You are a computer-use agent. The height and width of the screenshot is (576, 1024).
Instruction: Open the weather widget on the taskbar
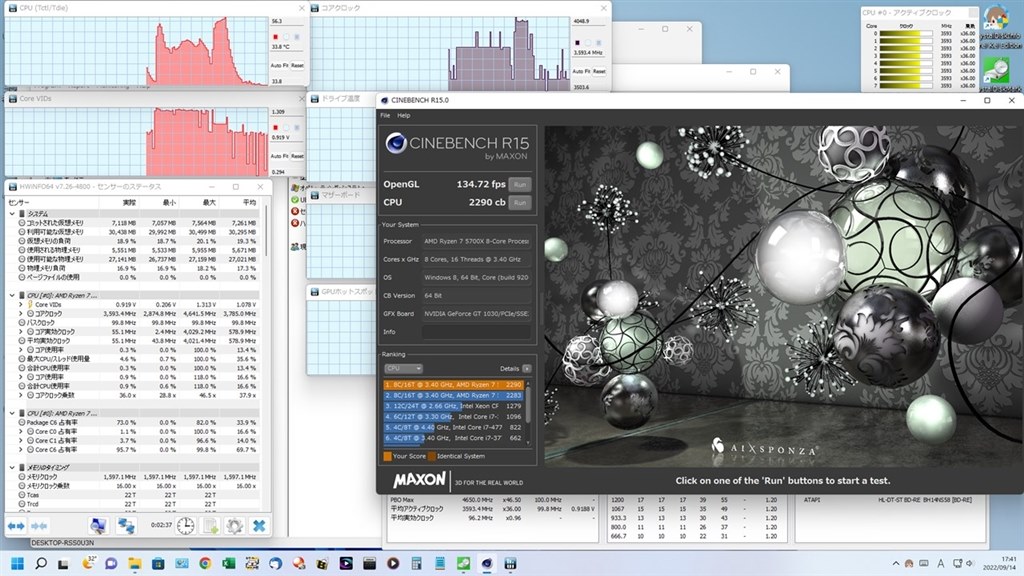click(x=88, y=563)
